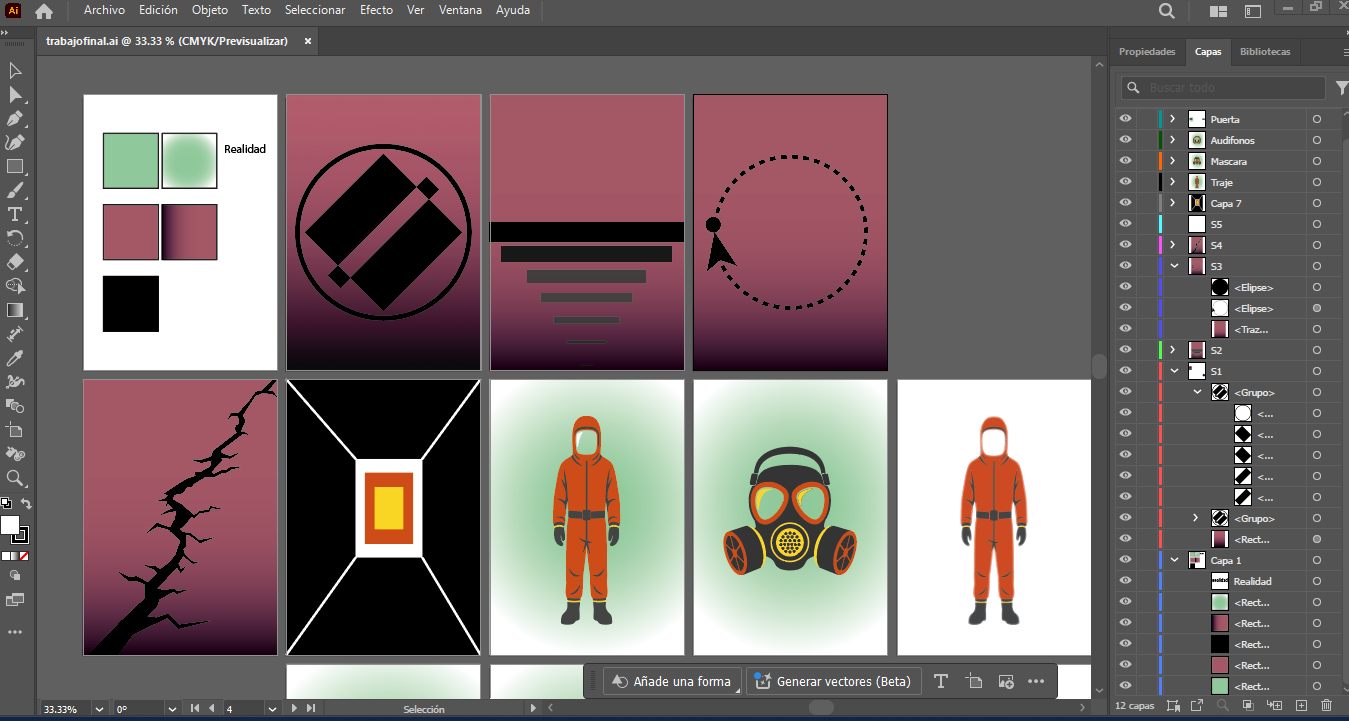Select the Type tool
1349x721 pixels.
click(15, 215)
